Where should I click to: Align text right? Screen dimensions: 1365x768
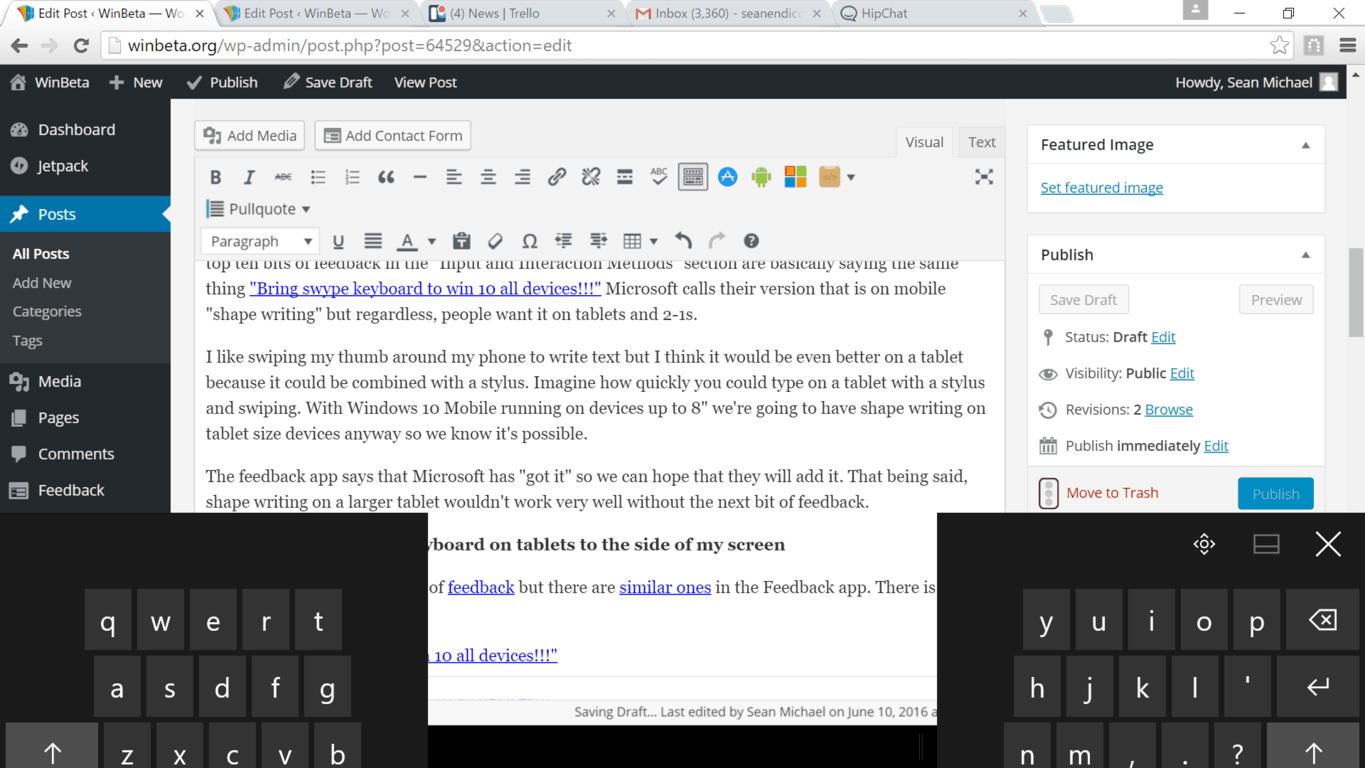522,177
